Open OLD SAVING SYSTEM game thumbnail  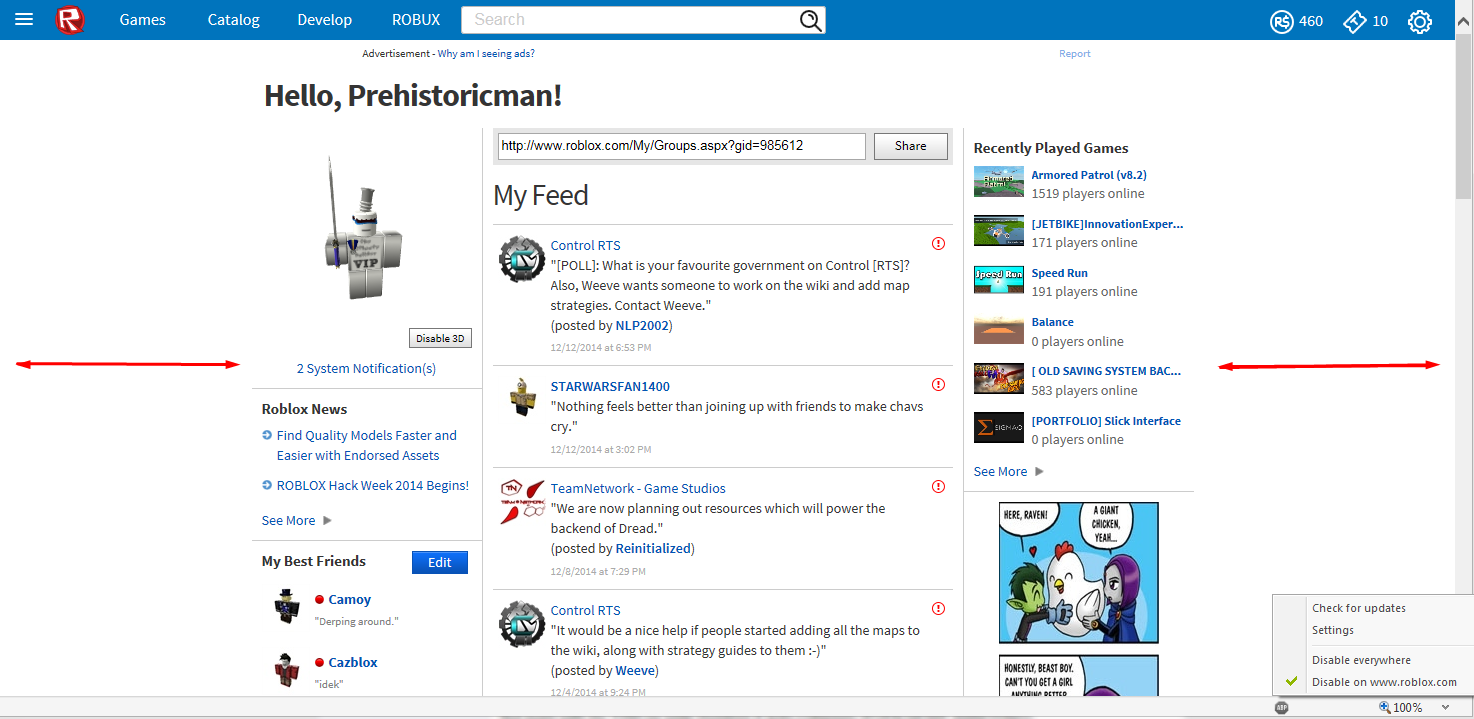[x=998, y=379]
